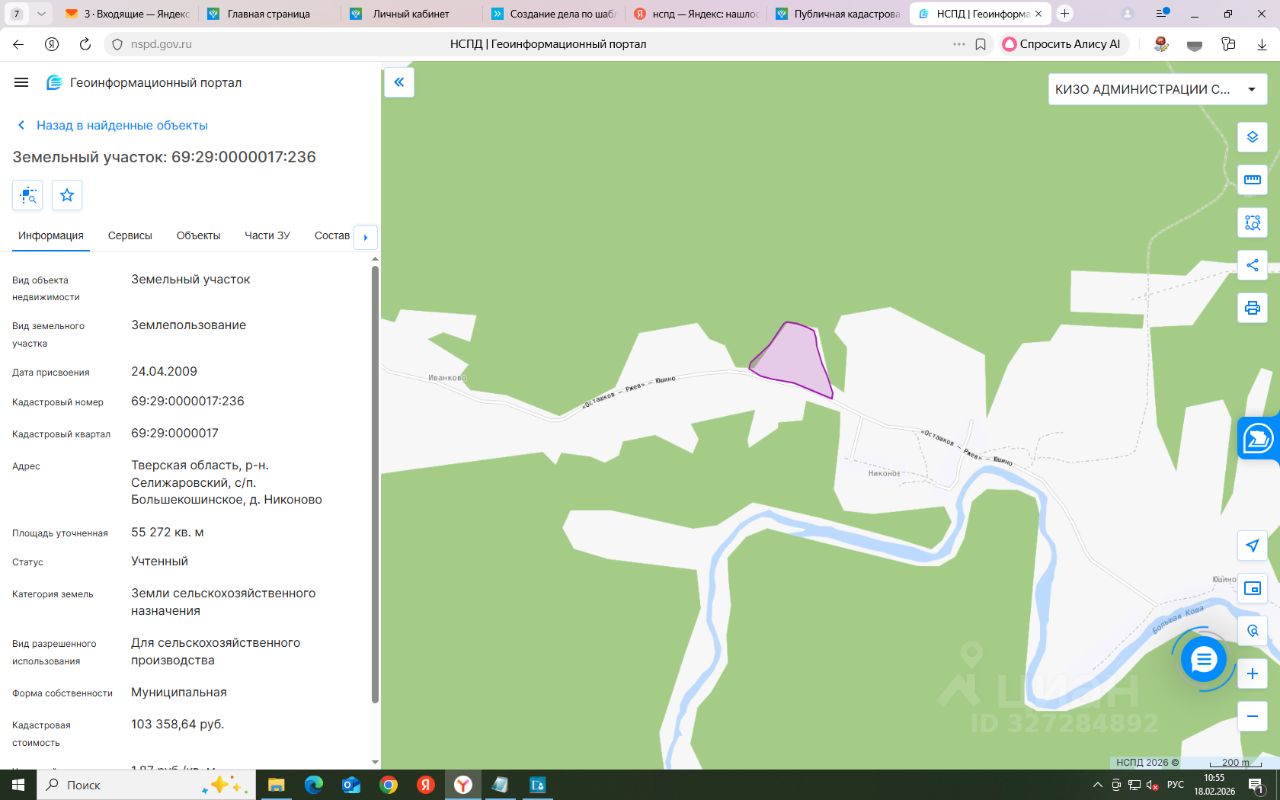Click the map identify search tool
The image size is (1280, 800).
tap(1252, 631)
